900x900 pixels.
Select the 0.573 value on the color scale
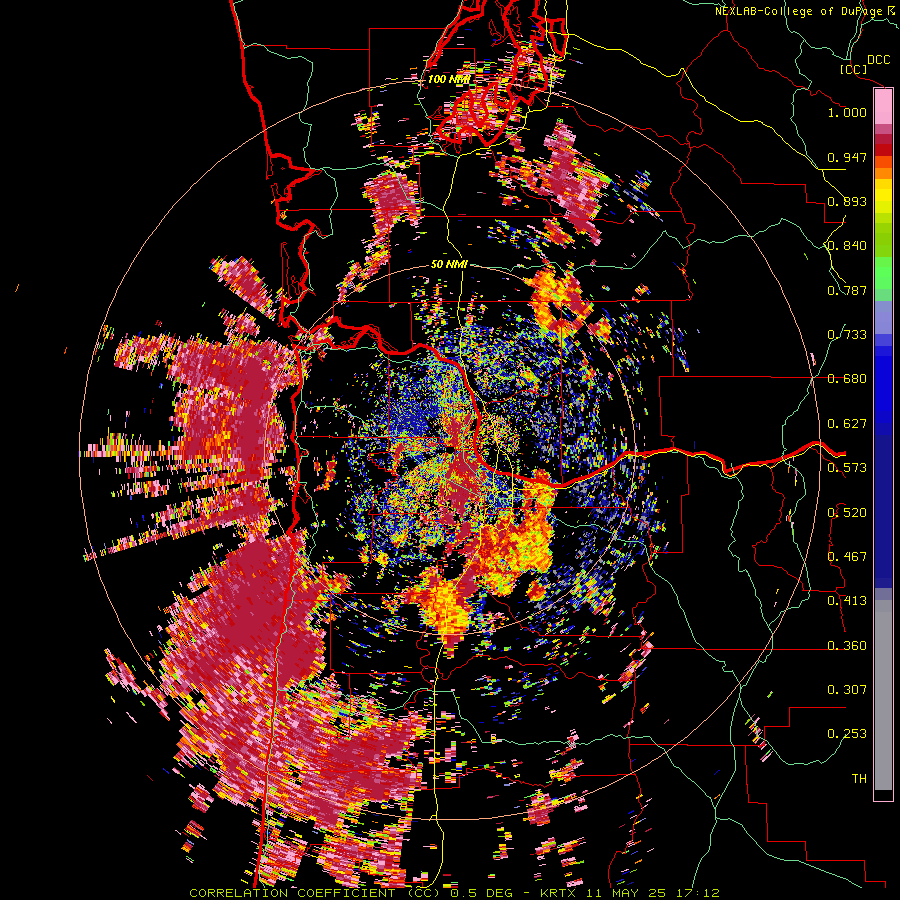coord(847,468)
